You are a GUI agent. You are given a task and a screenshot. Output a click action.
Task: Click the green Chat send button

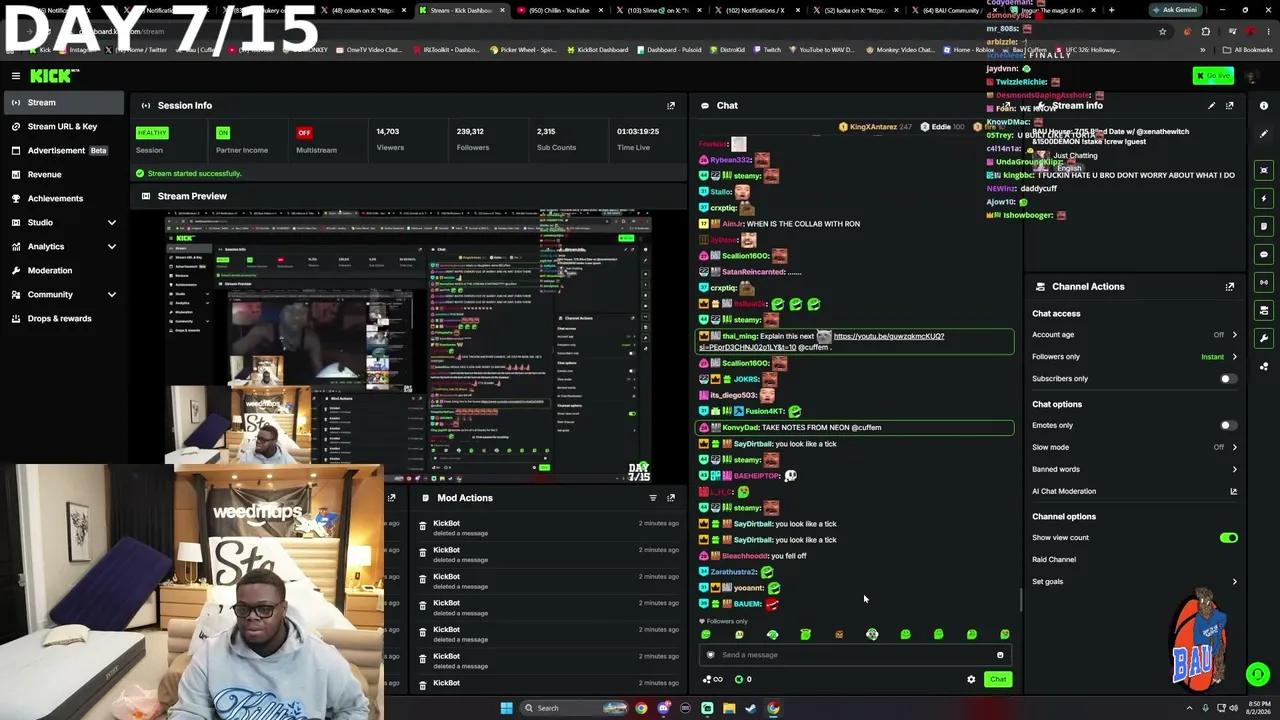click(998, 680)
